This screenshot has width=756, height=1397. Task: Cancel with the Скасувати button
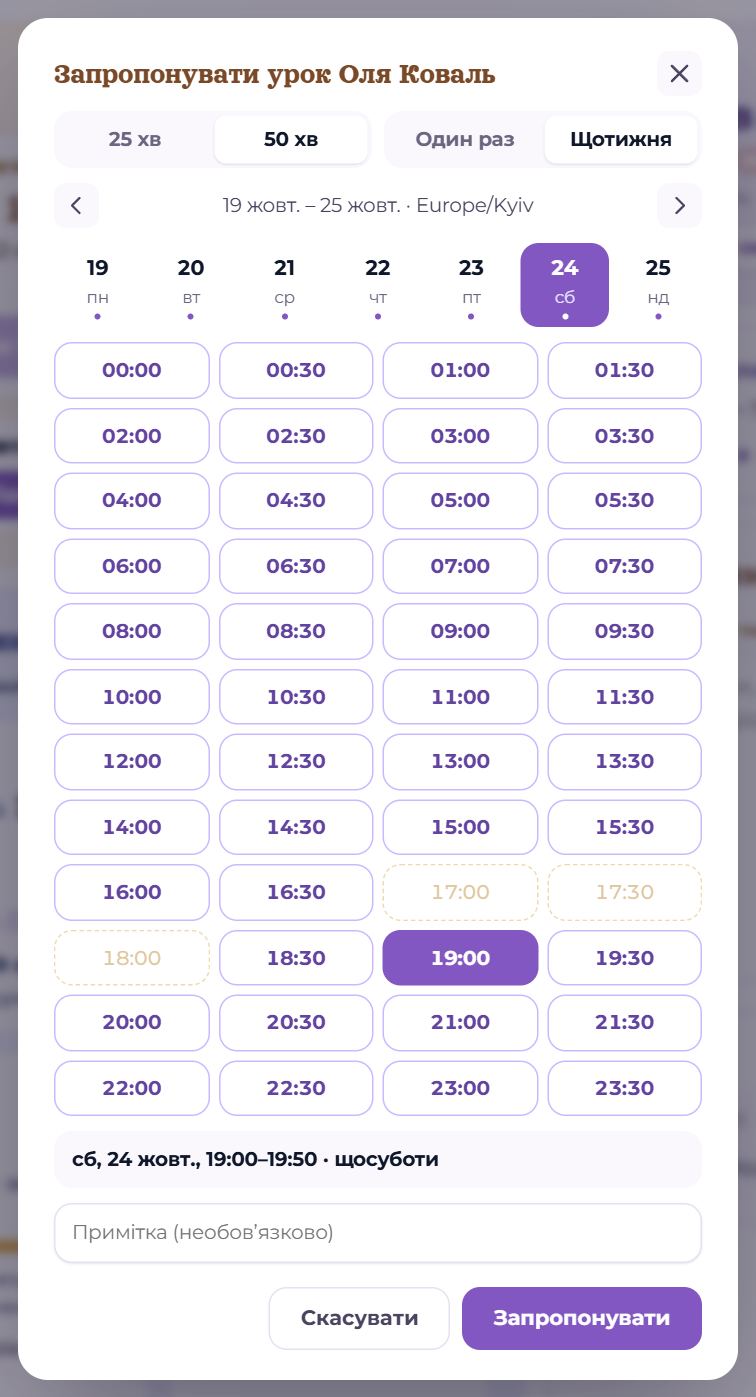click(x=359, y=1318)
